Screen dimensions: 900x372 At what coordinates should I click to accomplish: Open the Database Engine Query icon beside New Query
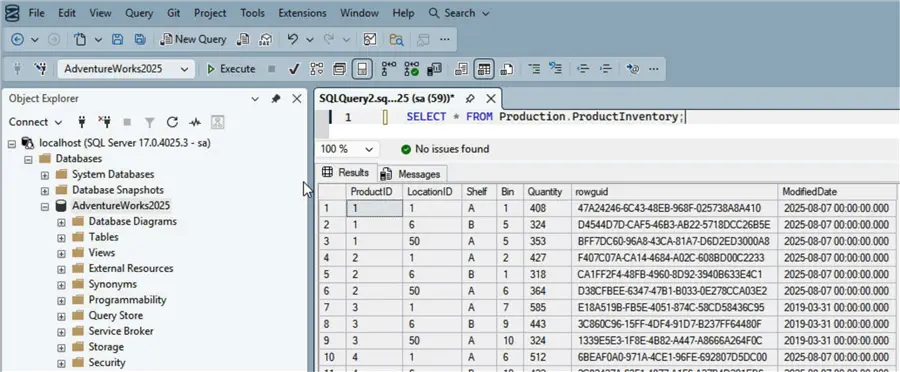(x=243, y=40)
